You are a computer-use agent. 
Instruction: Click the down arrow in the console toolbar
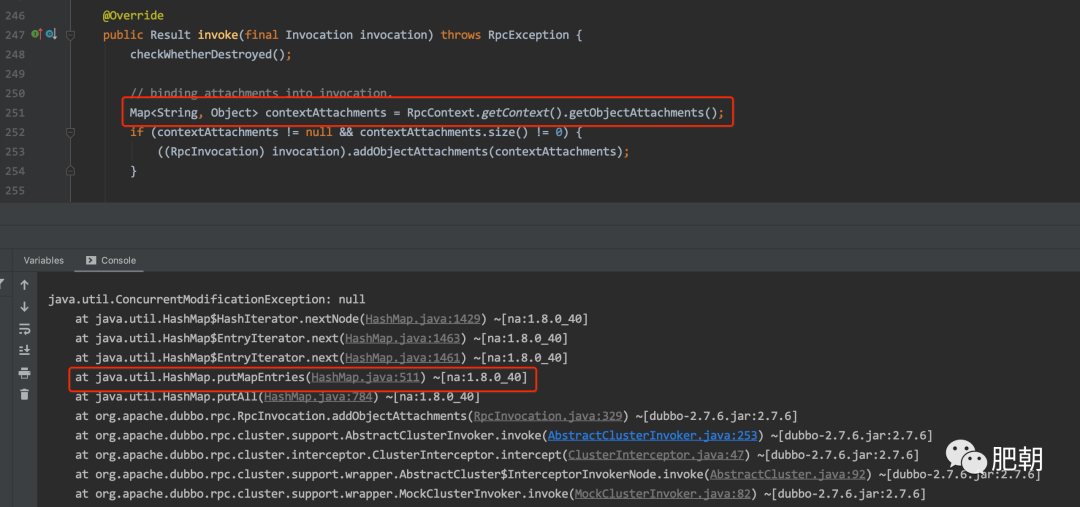pyautogui.click(x=25, y=307)
